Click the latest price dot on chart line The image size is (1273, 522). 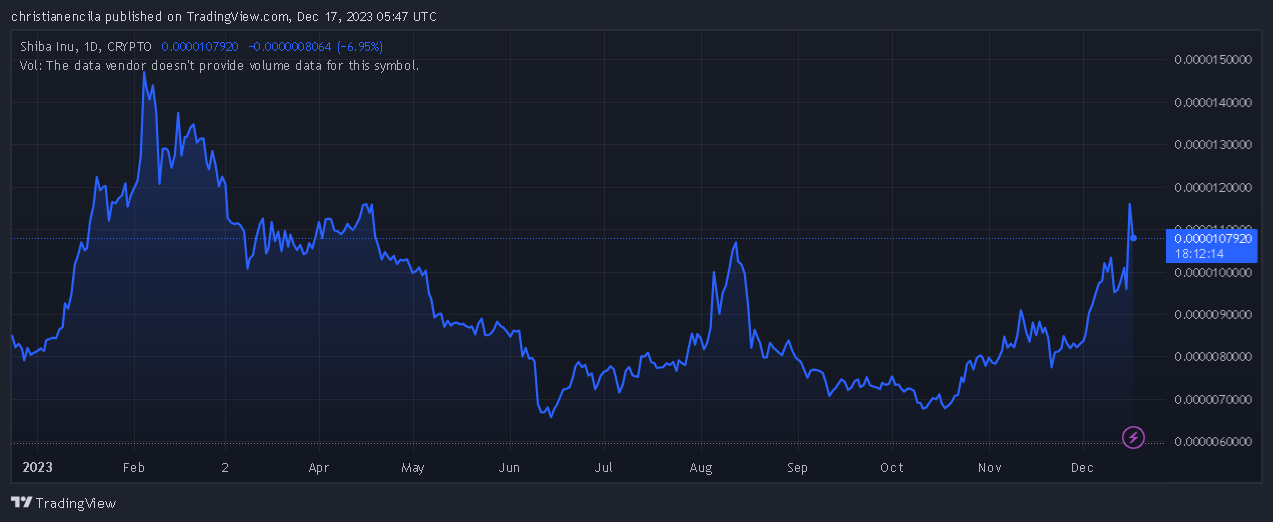[1133, 238]
